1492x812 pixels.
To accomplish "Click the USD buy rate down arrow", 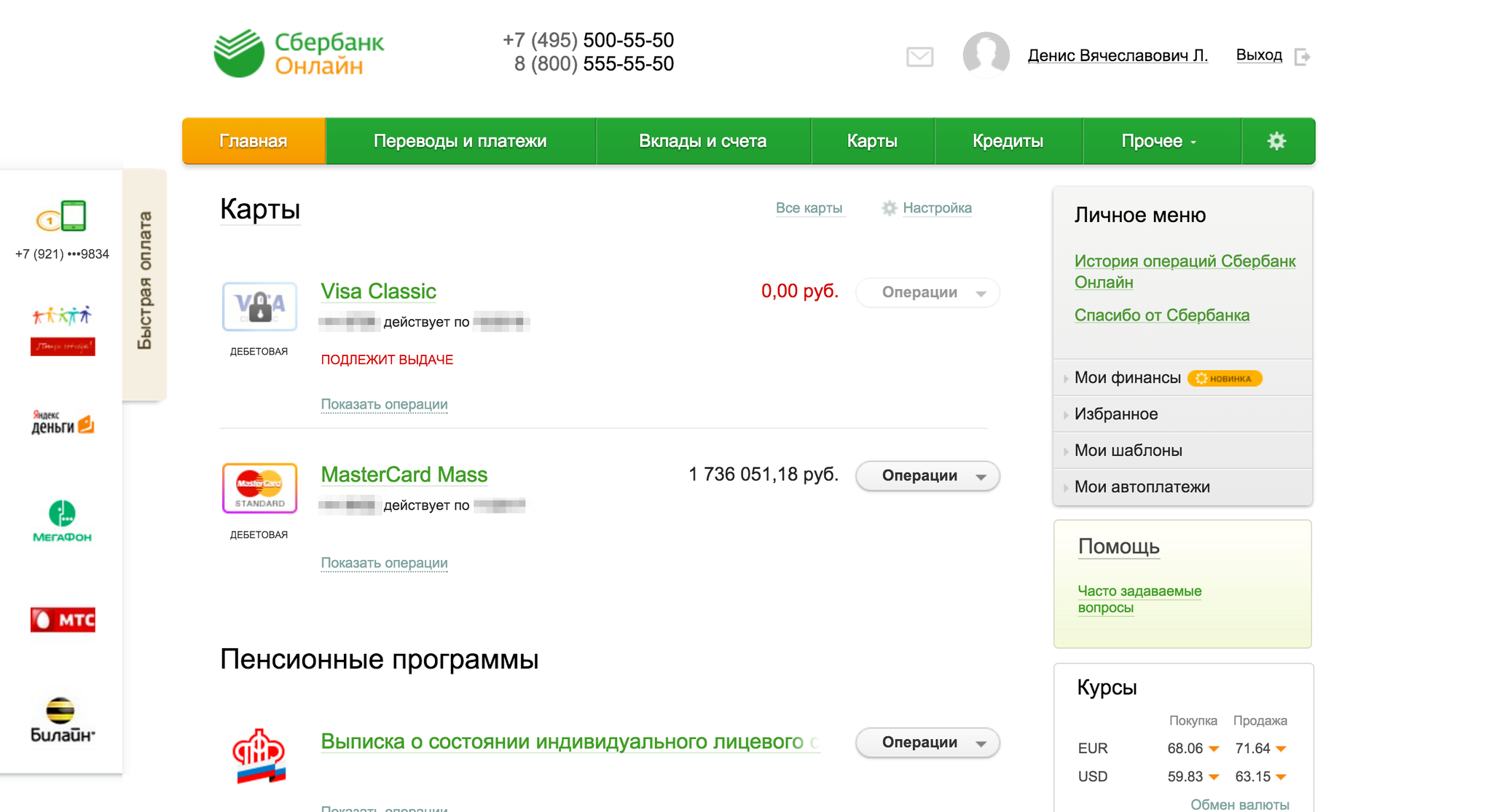I will point(1214,777).
